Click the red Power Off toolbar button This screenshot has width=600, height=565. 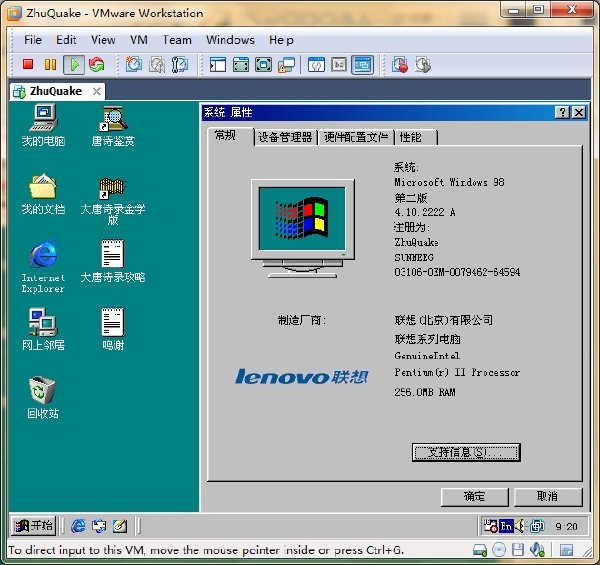28,64
